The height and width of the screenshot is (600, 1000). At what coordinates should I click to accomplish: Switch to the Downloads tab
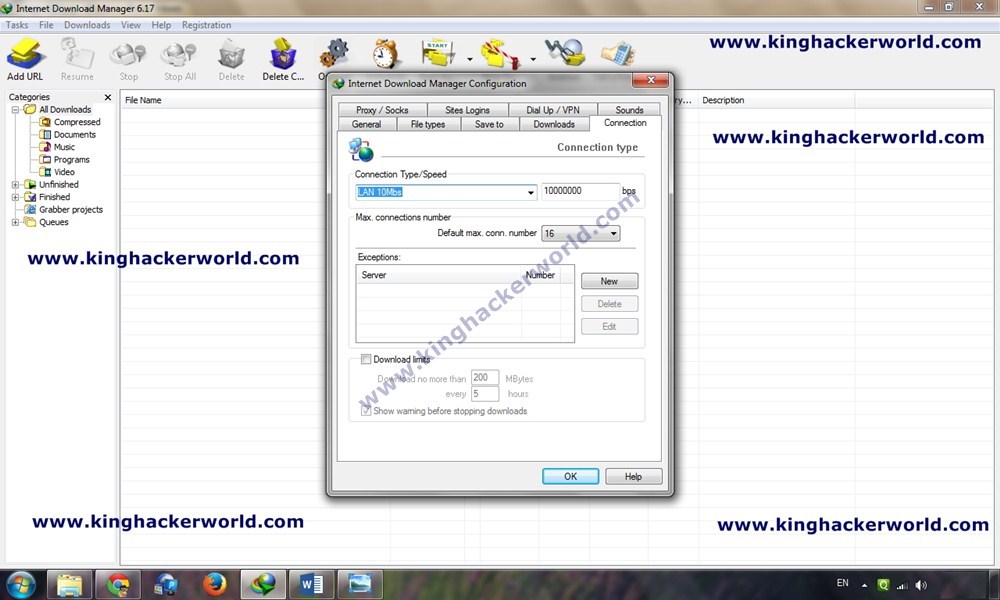pos(554,124)
